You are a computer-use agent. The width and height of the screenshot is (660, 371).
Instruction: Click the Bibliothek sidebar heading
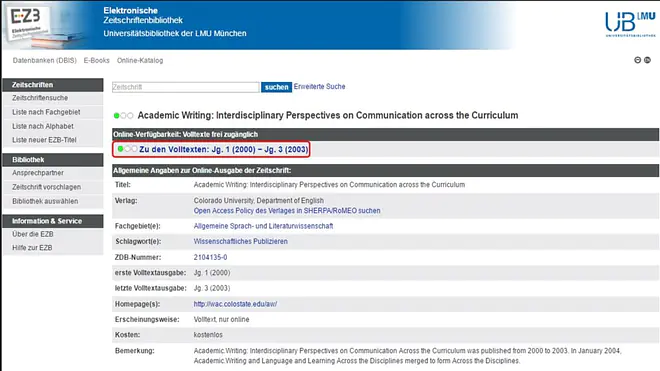coord(53,160)
